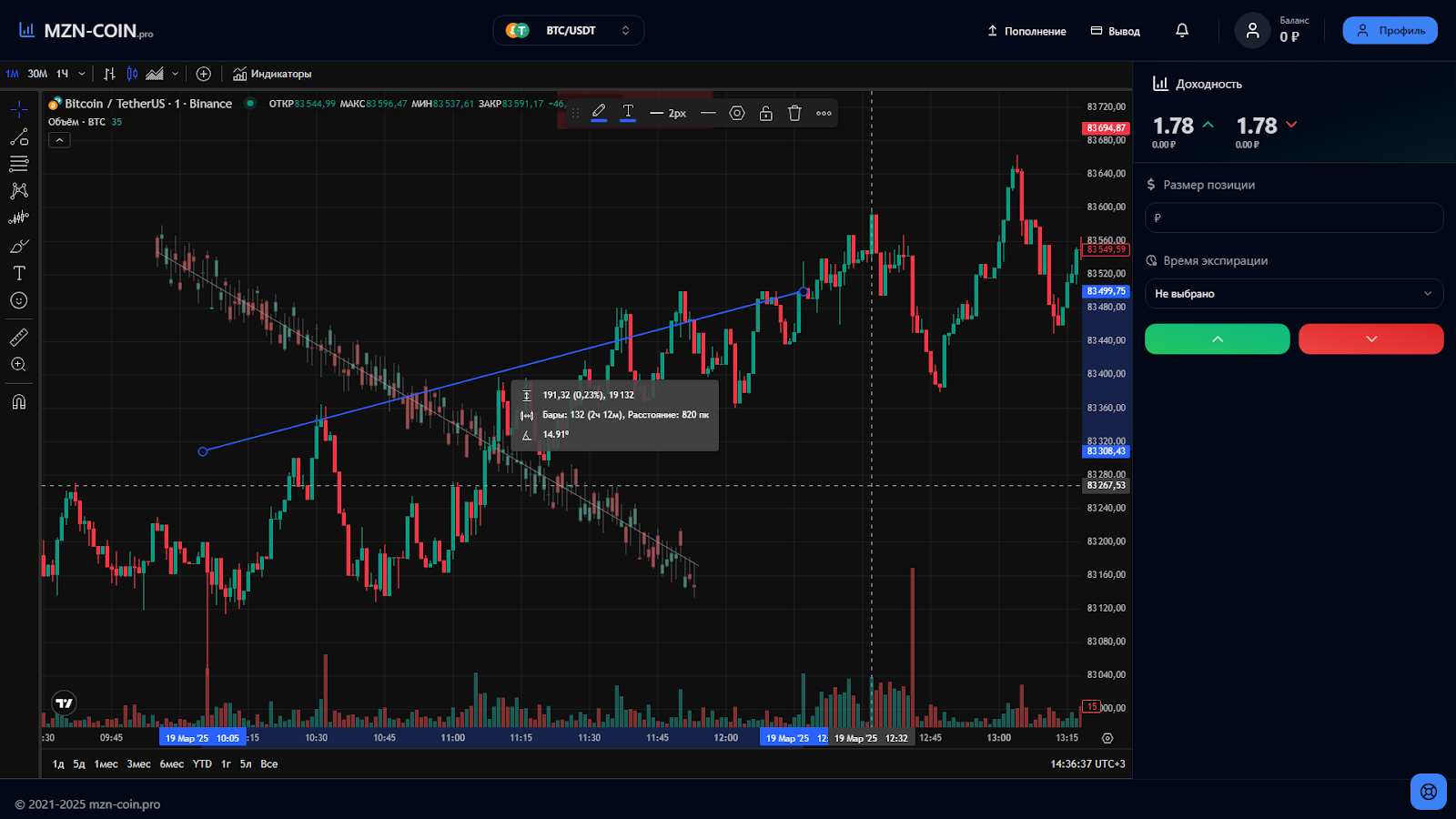The width and height of the screenshot is (1456, 819).
Task: Set chart range to 5д
Action: coord(79,764)
